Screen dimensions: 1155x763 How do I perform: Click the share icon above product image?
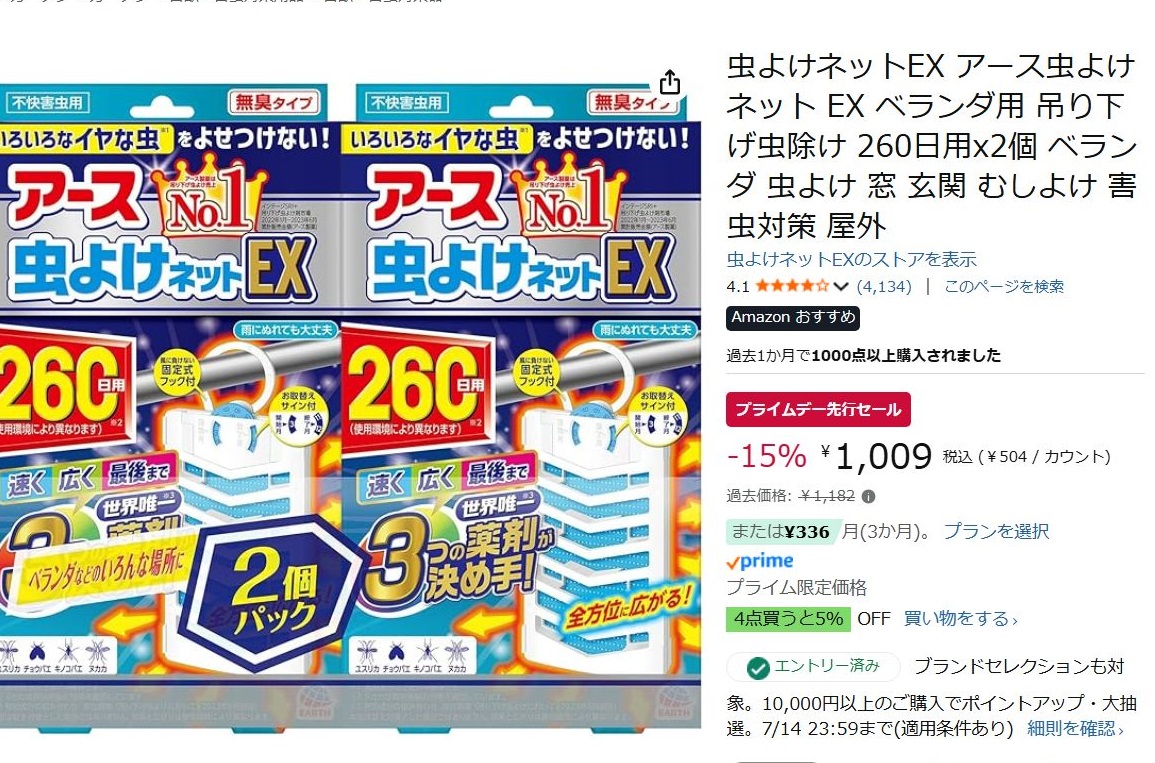(670, 82)
